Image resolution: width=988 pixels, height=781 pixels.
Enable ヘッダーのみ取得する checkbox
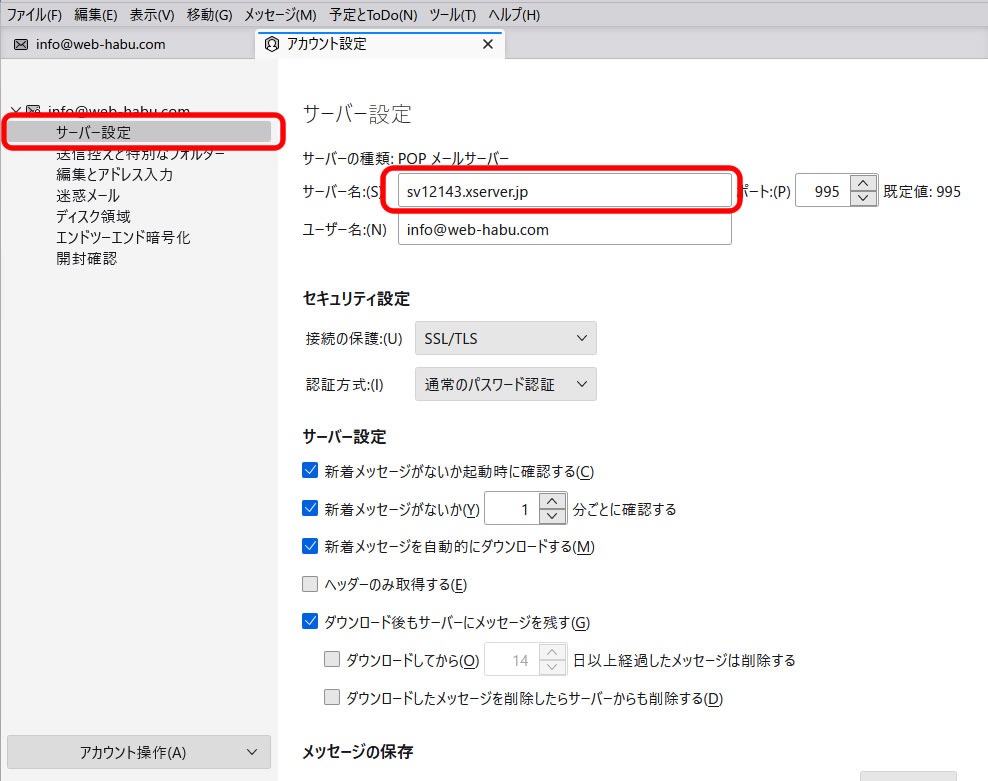310,584
